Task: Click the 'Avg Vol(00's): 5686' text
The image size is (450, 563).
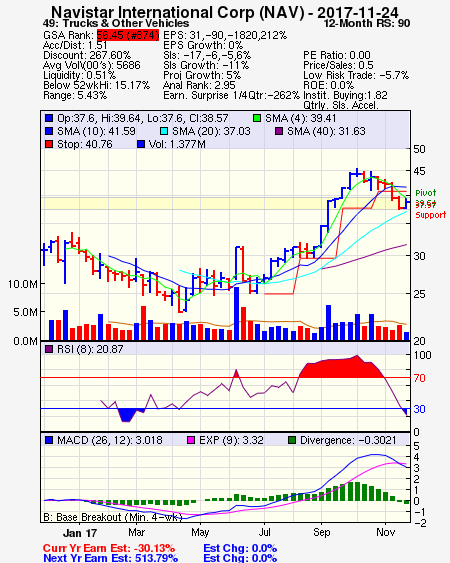Action: click(92, 65)
